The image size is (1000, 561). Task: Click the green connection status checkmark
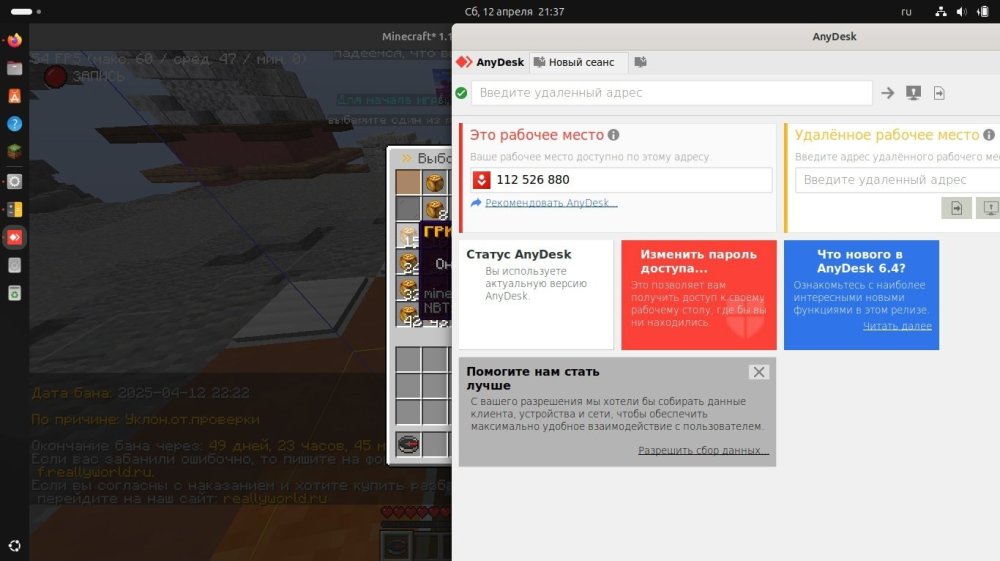click(462, 93)
